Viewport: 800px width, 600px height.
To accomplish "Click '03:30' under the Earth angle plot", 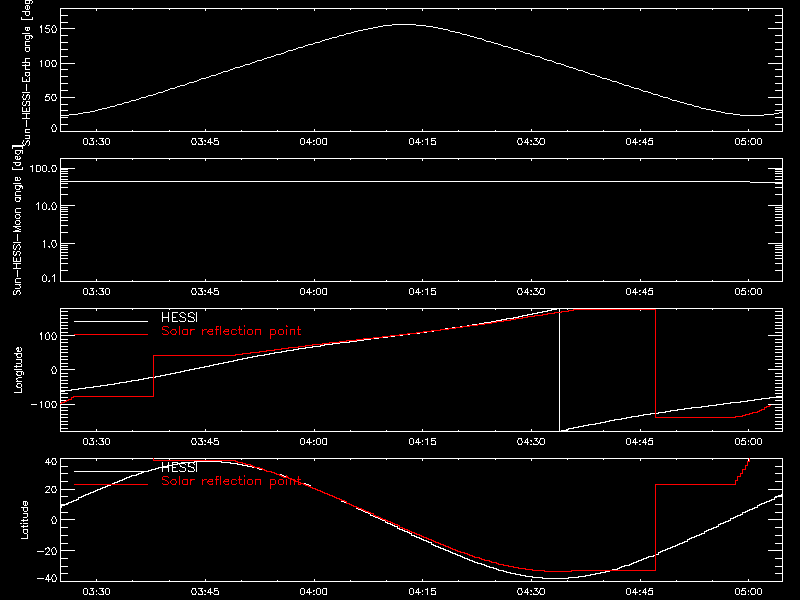I will [96, 142].
